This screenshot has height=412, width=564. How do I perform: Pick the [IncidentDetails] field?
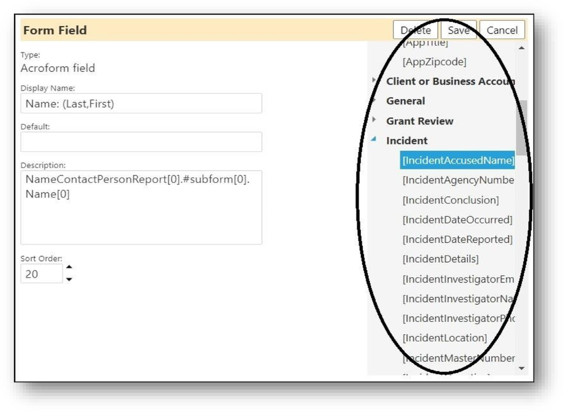[441, 259]
